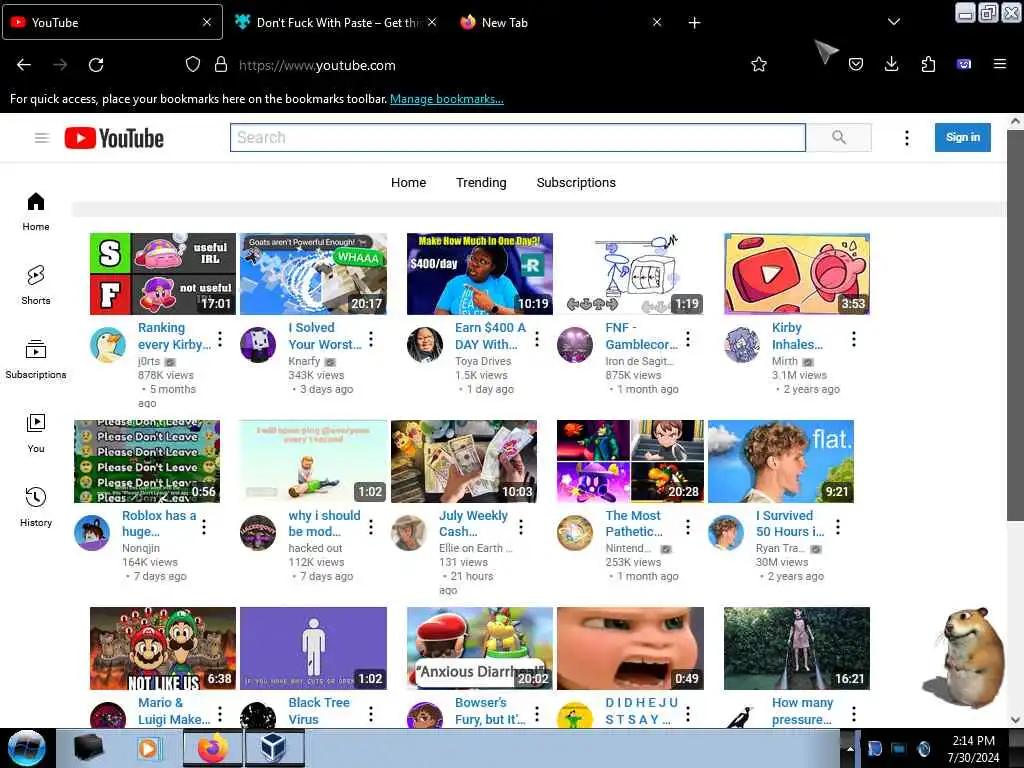This screenshot has height=768, width=1024.
Task: Click the Mirth channel name
Action: (784, 361)
